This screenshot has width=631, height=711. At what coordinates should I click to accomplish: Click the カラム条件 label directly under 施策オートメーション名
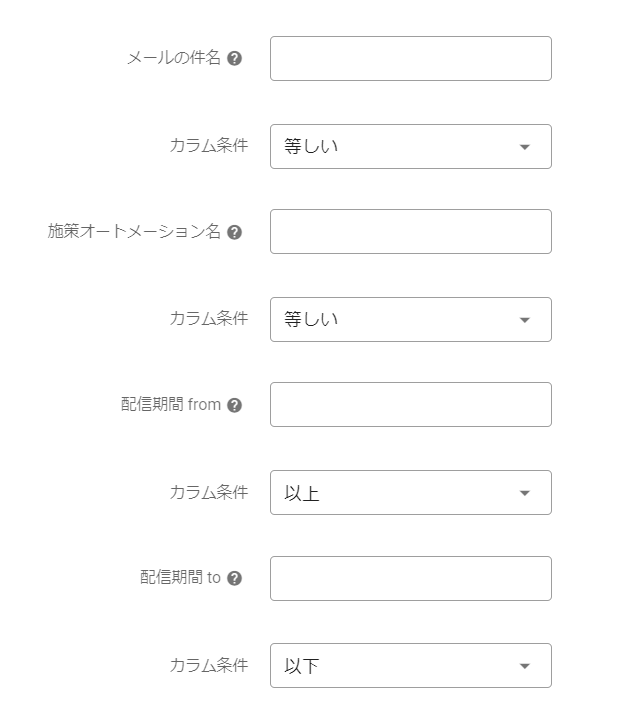[208, 320]
